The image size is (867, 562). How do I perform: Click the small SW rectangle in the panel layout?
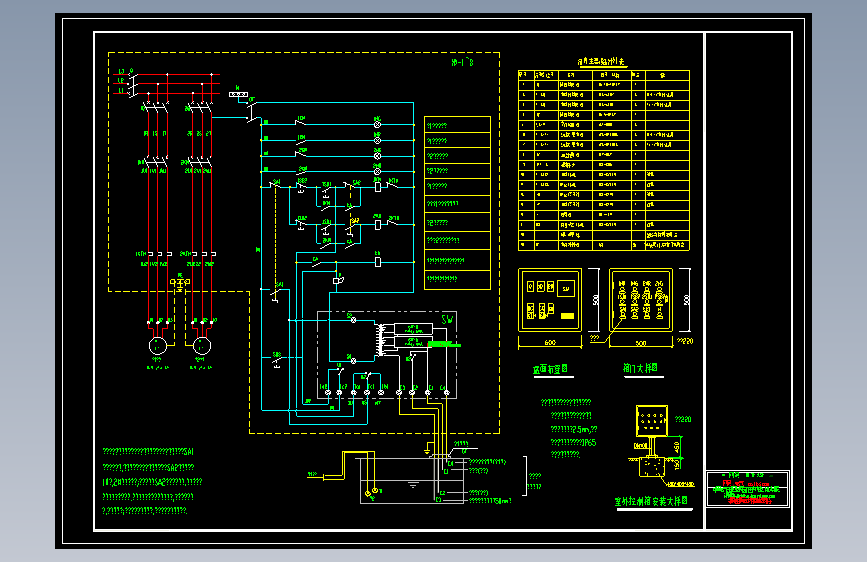pyautogui.click(x=566, y=289)
